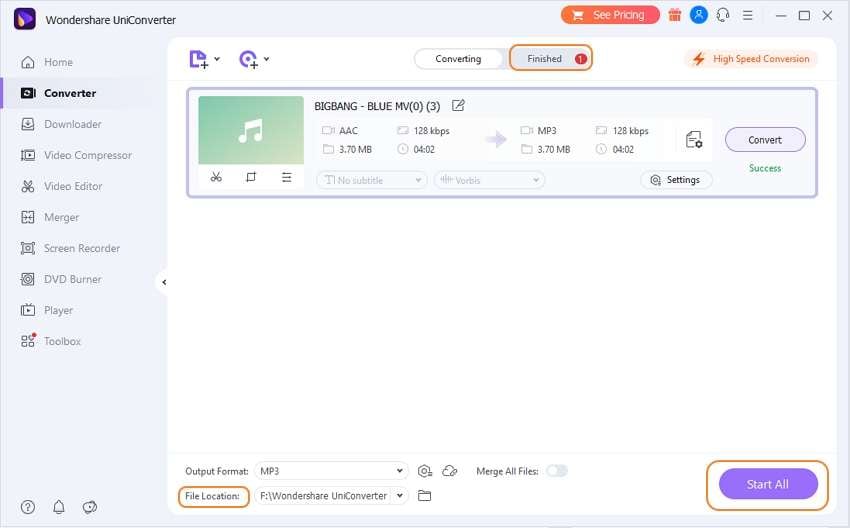The width and height of the screenshot is (850, 528).
Task: Click the crop icon under the thumbnail
Action: click(x=251, y=177)
